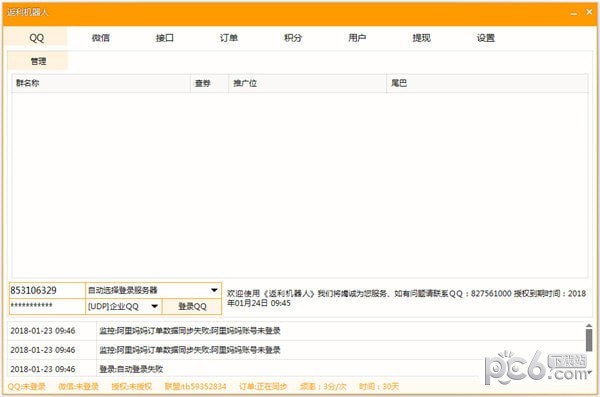Click the 频率：3分/次 status text
The width and height of the screenshot is (600, 397).
(x=323, y=387)
